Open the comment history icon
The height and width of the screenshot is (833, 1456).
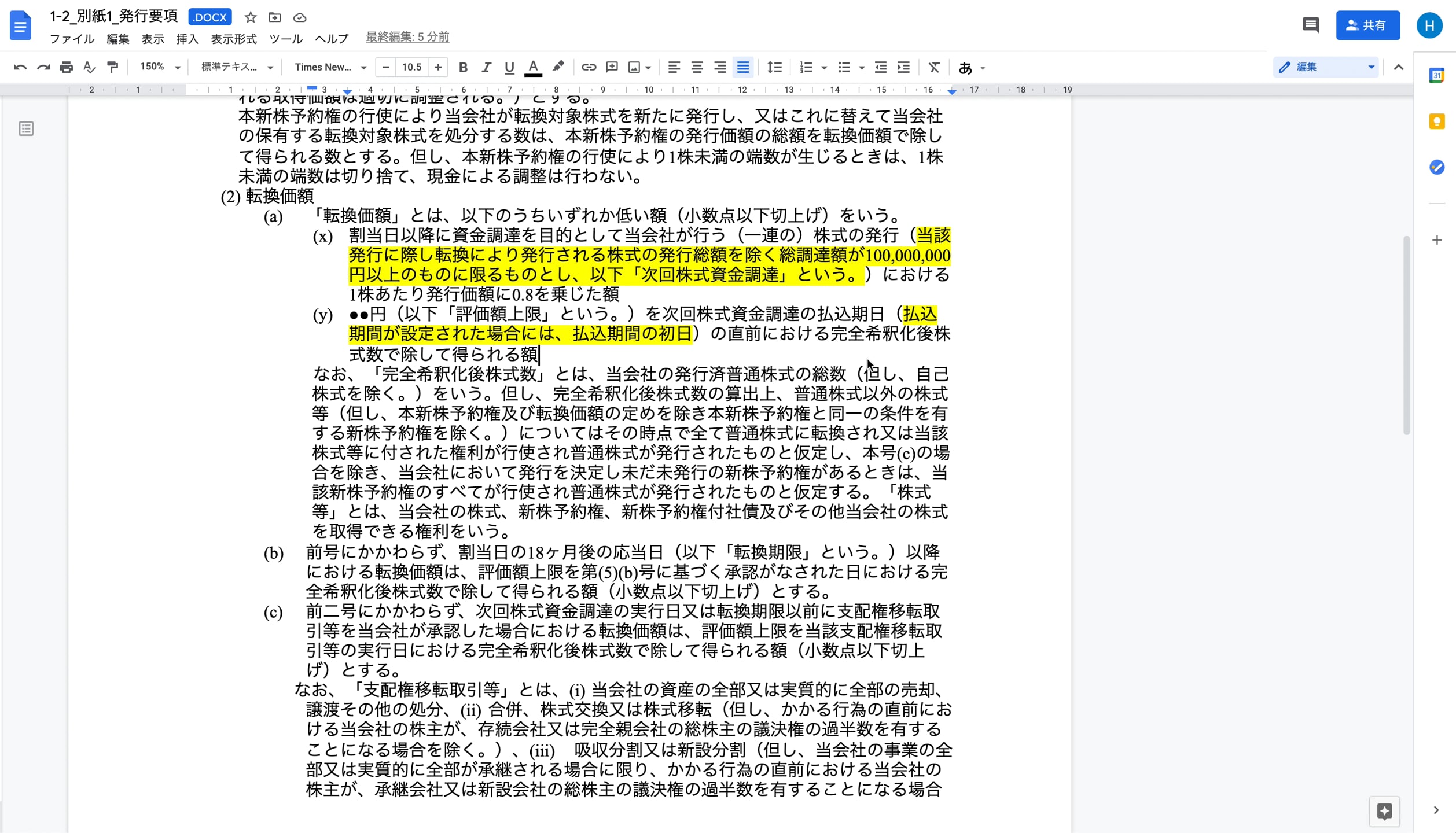tap(1310, 25)
